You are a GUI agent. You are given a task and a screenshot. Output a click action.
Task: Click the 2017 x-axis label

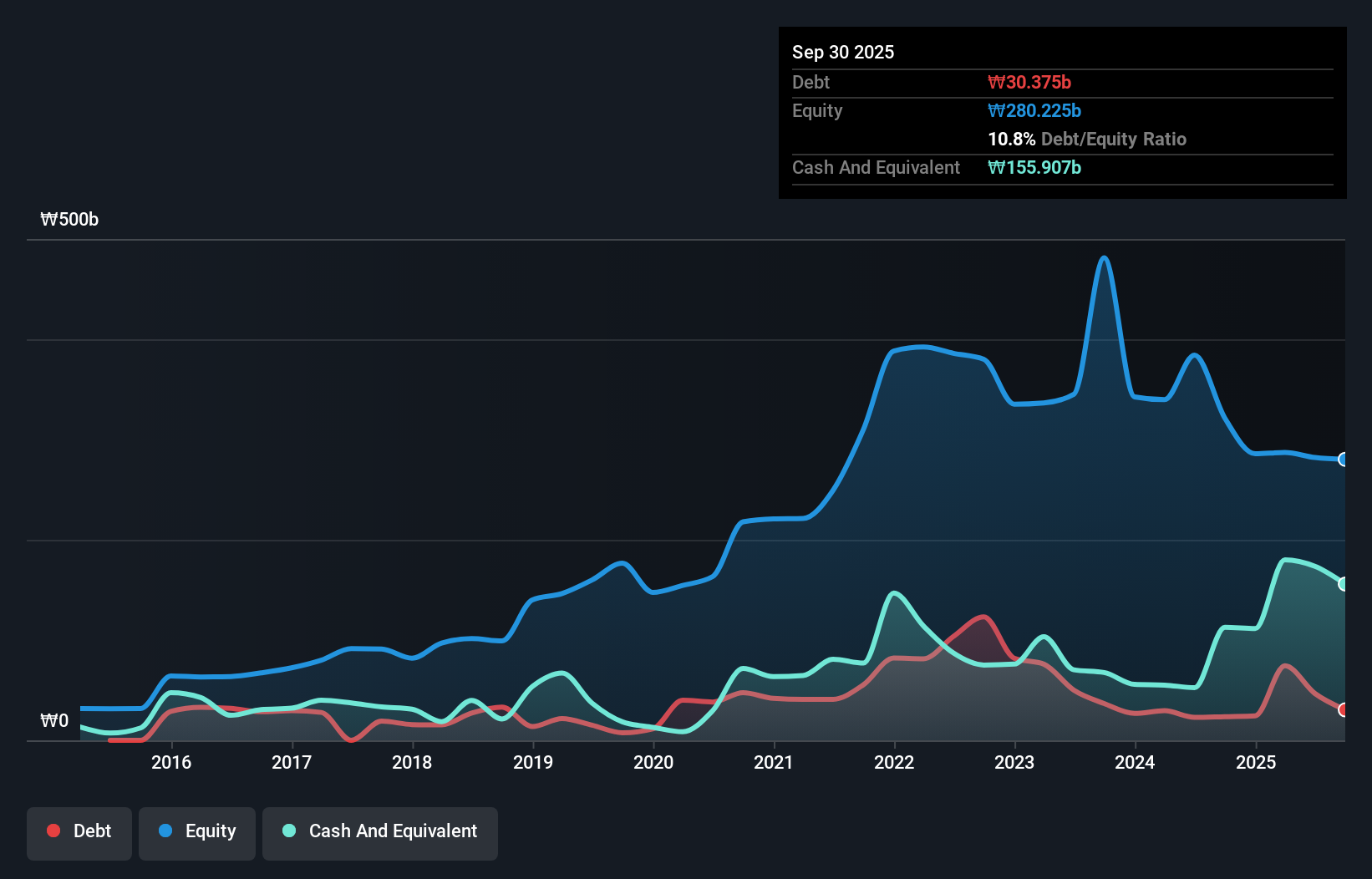point(292,762)
